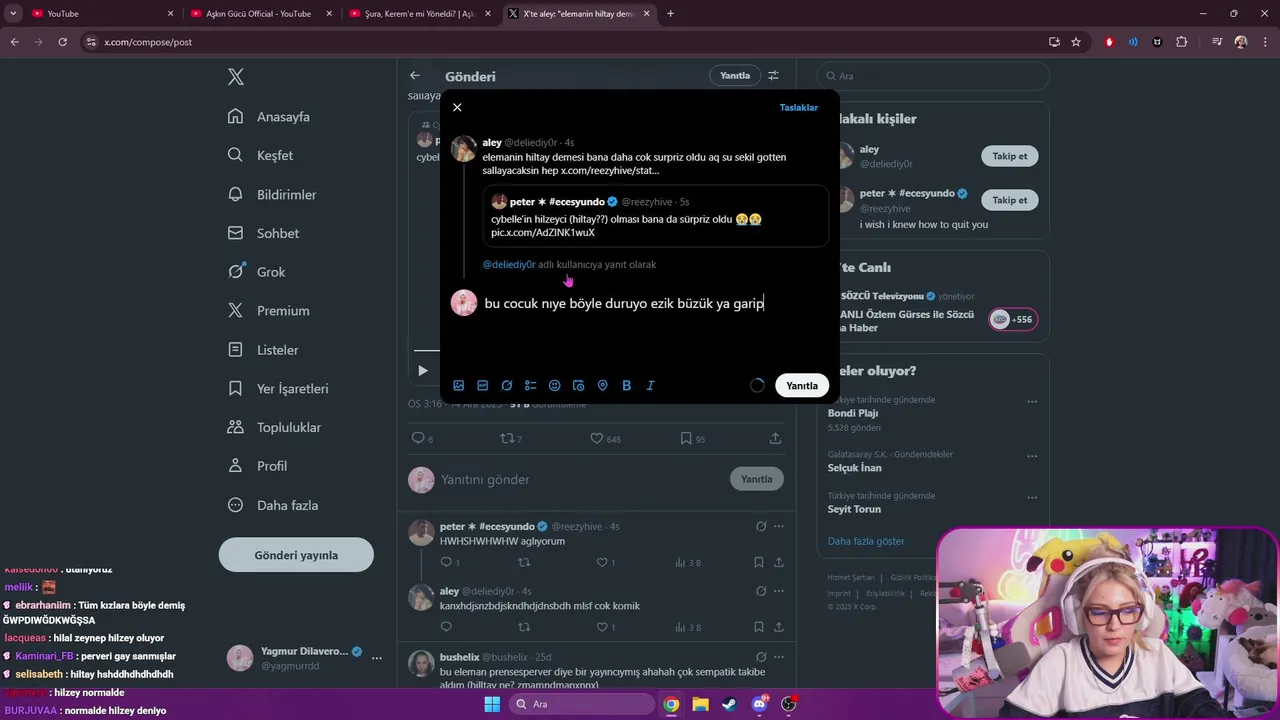Reload the page in the browser
The width and height of the screenshot is (1280, 720).
[x=63, y=42]
